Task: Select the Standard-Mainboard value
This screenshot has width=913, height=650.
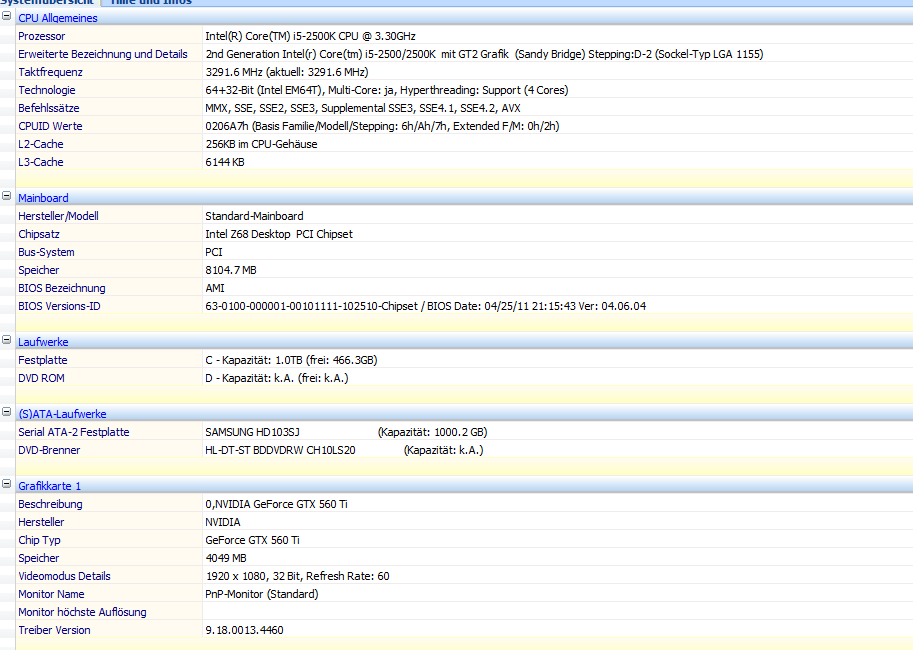Action: 254,216
